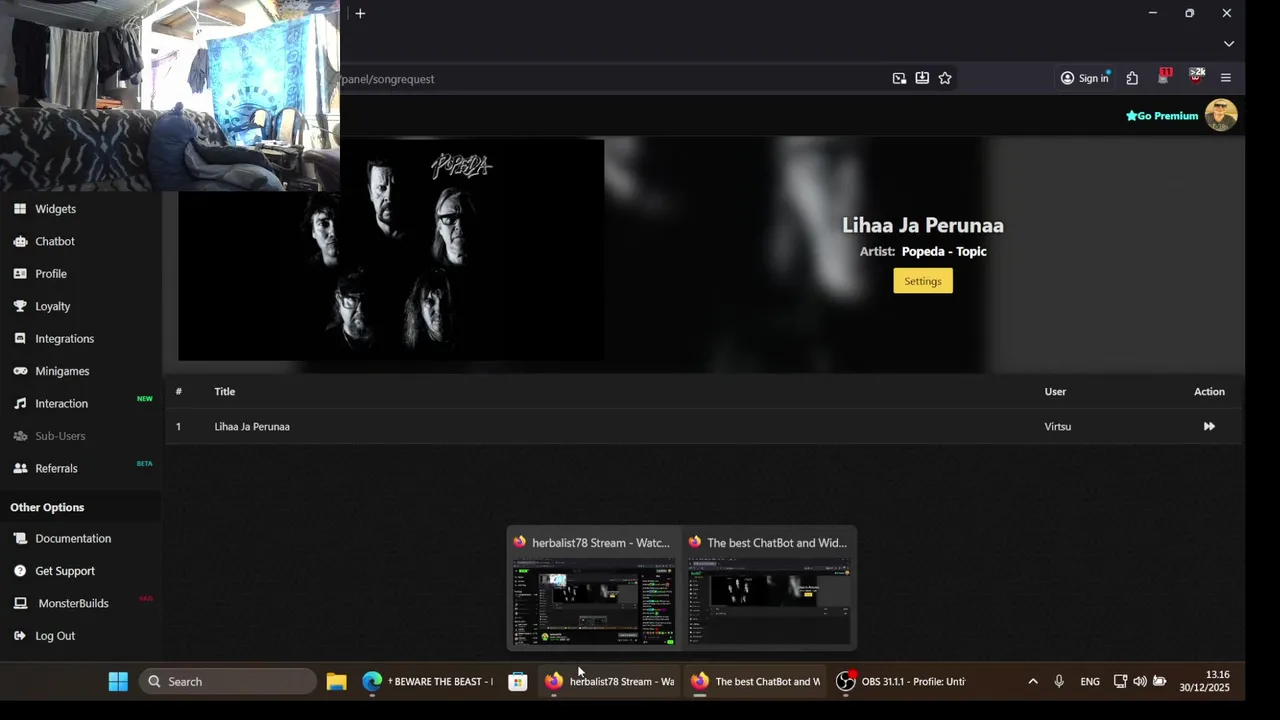Click the Title column header

pos(225,391)
